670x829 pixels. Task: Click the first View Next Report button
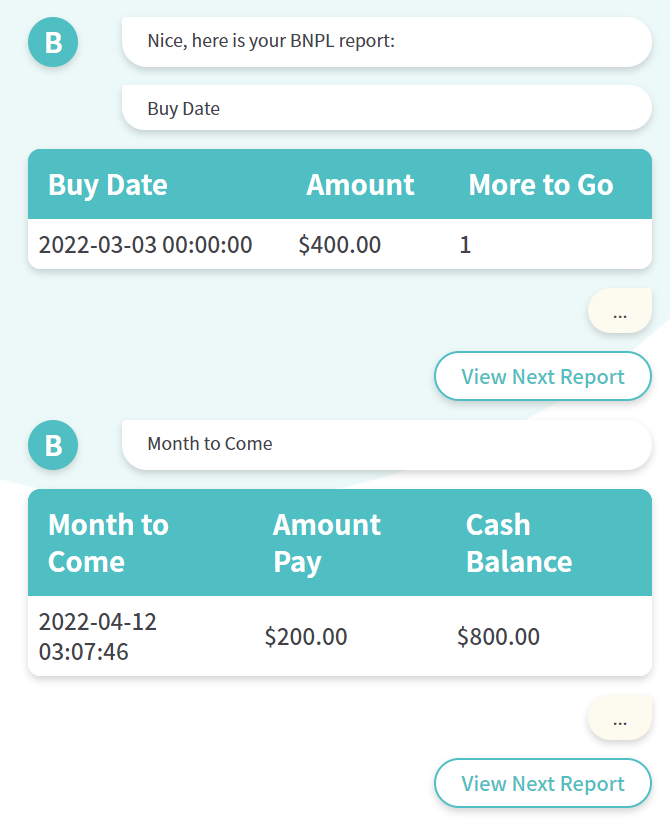tap(543, 376)
